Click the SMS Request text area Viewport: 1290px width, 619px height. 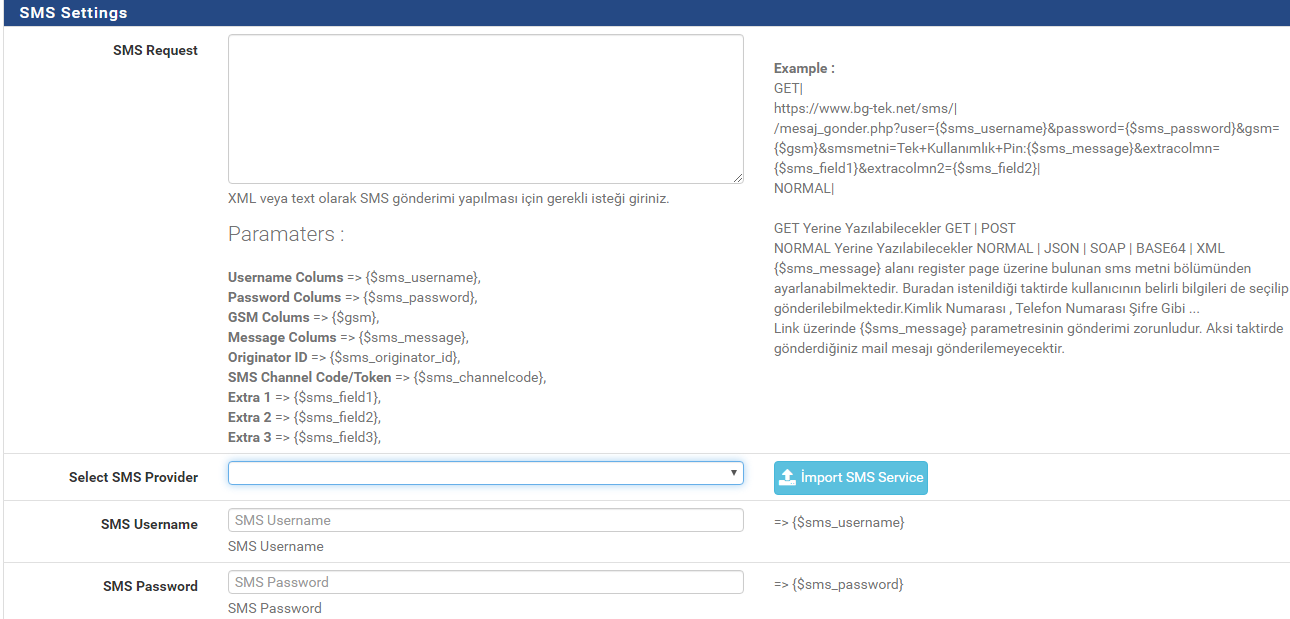click(485, 109)
